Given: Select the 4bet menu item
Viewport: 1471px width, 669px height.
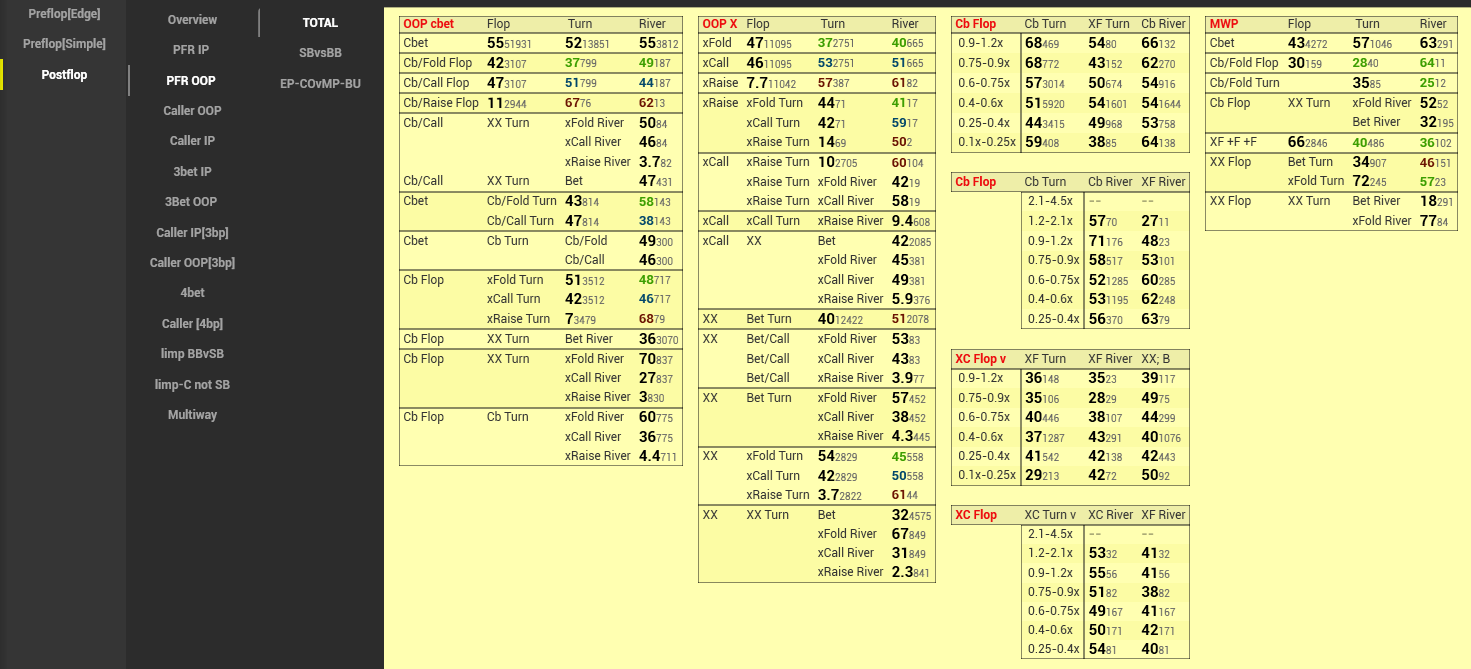Looking at the screenshot, I should click(x=192, y=293).
